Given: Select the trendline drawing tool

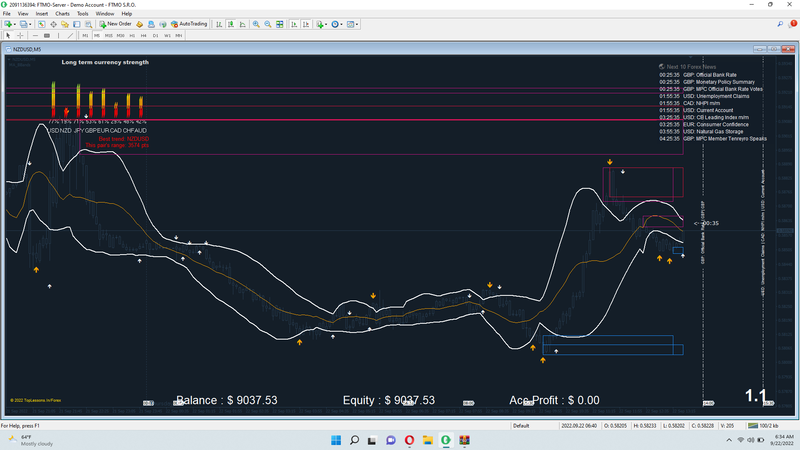Looking at the screenshot, I should pos(70,36).
